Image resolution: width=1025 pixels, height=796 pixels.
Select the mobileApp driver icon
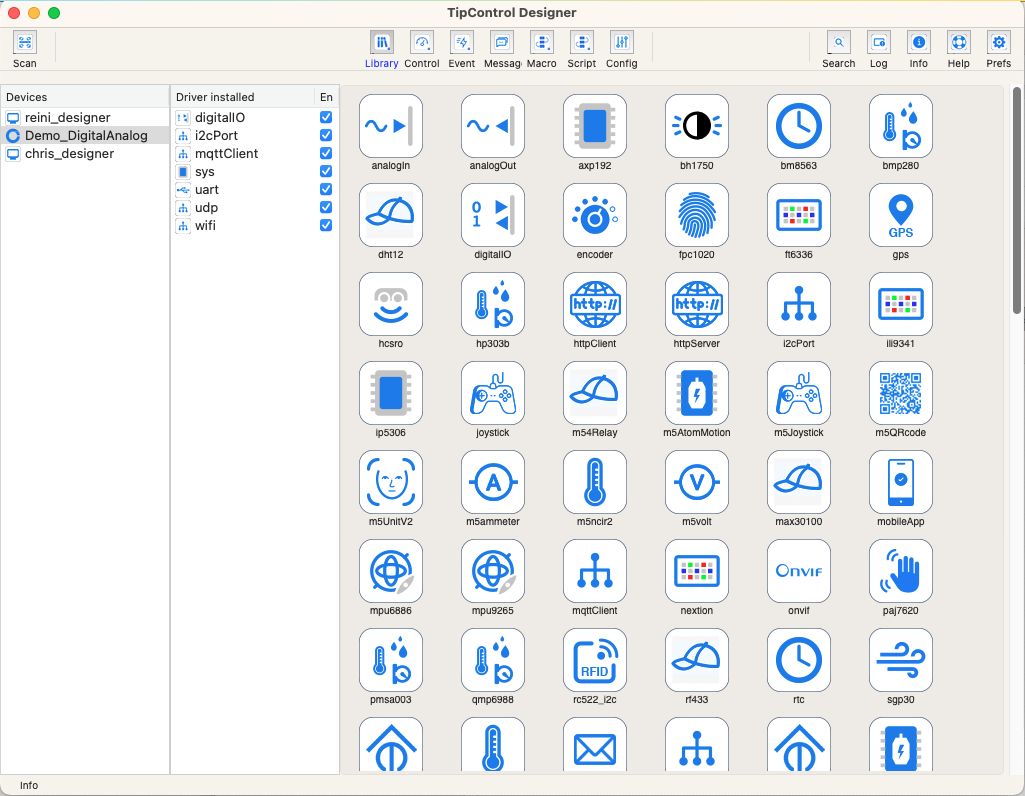coord(901,483)
